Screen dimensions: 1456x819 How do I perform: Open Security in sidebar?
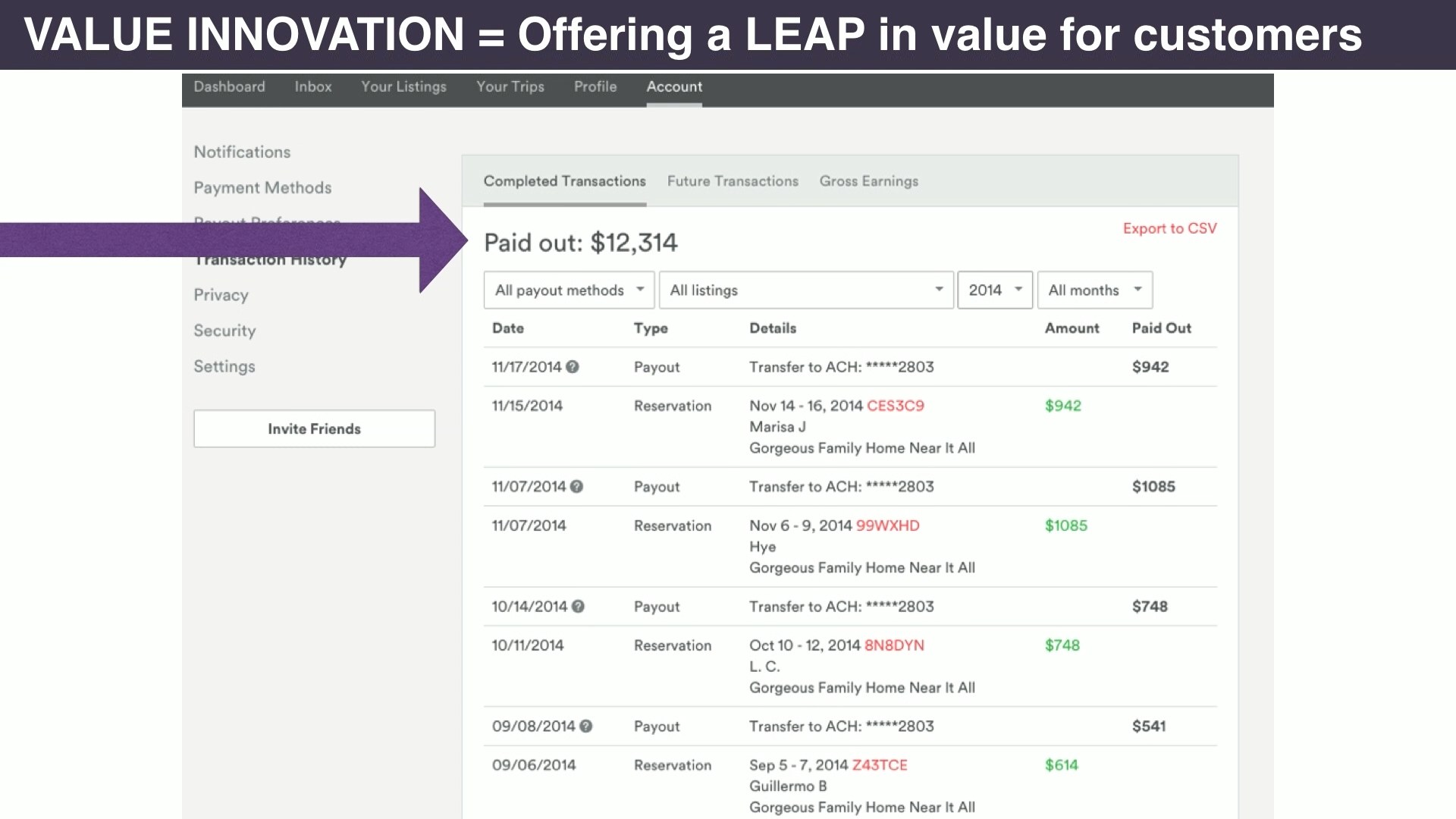click(224, 331)
